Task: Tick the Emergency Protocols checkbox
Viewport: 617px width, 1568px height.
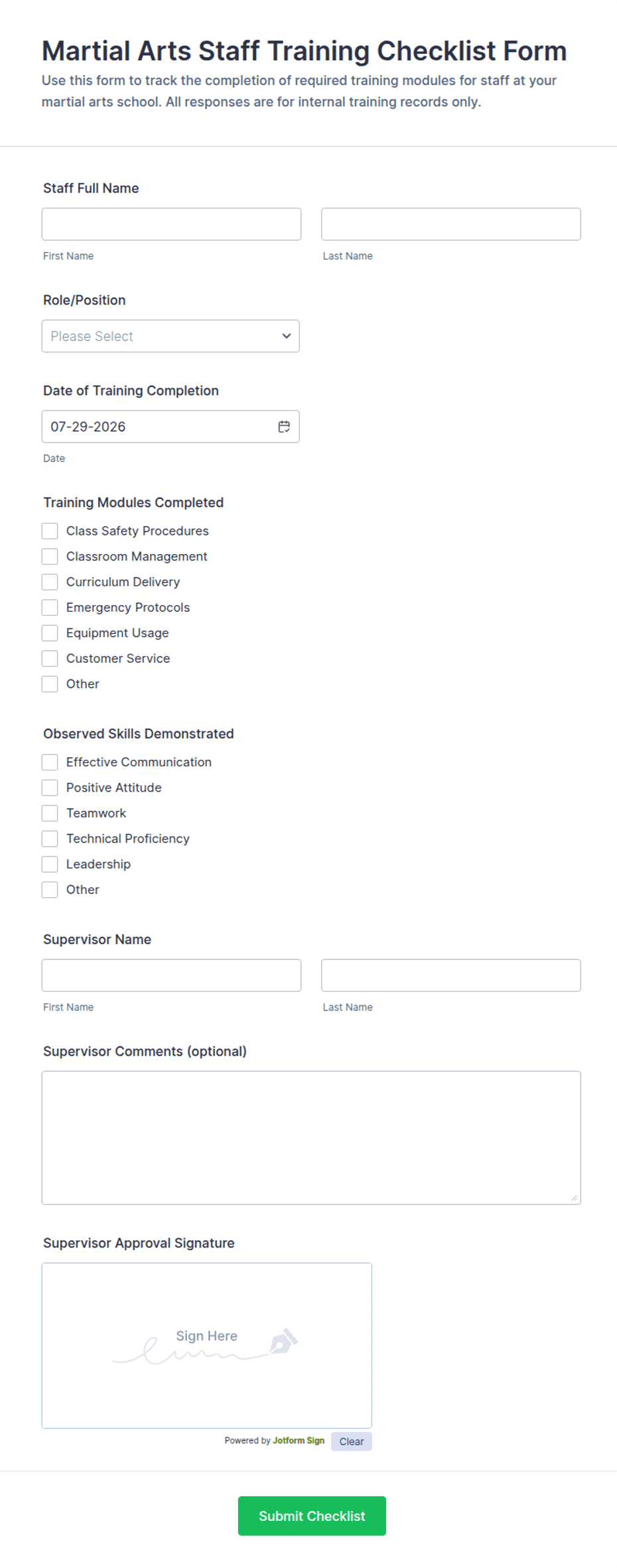Action: [50, 607]
